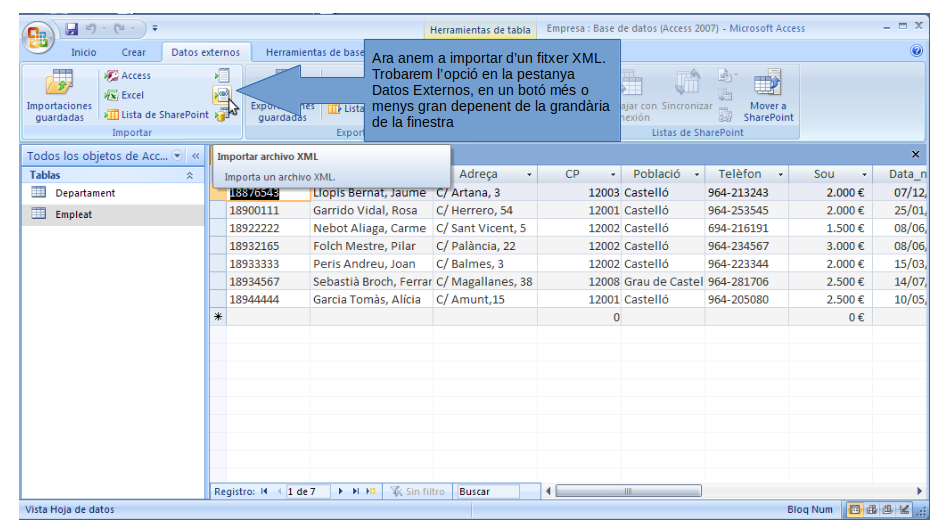Go to the first record

(264, 491)
